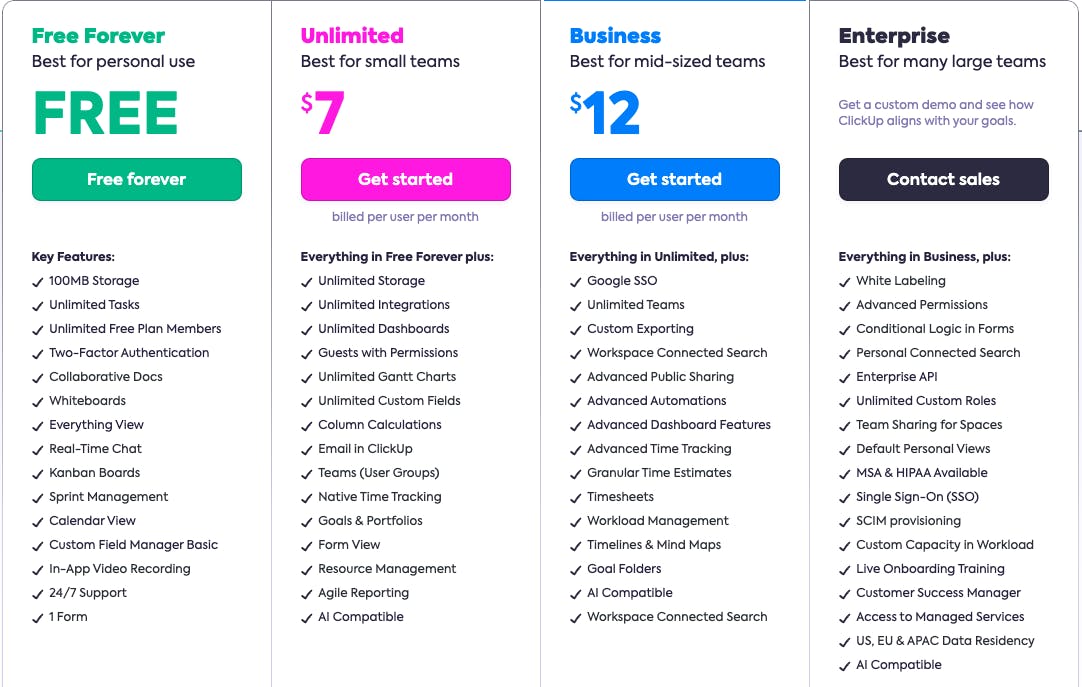This screenshot has width=1082, height=687.
Task: Select the Business plan heading
Action: [x=615, y=35]
